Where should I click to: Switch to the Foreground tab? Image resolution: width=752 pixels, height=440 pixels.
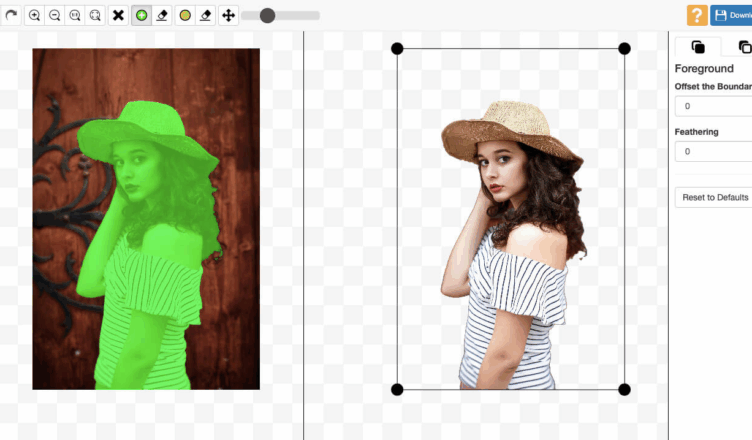point(698,47)
